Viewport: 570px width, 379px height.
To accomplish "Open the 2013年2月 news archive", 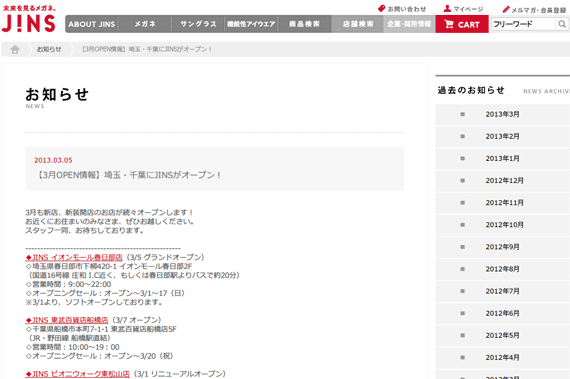I will tap(503, 136).
